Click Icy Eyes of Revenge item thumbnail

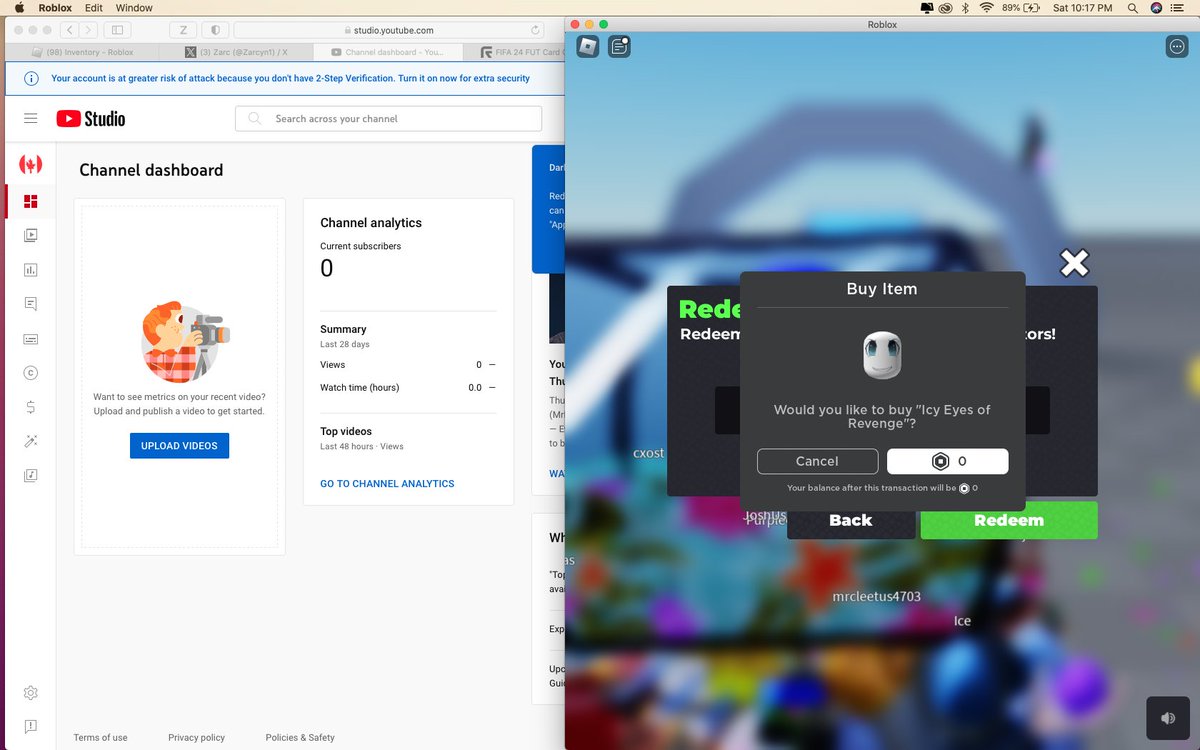pos(882,355)
